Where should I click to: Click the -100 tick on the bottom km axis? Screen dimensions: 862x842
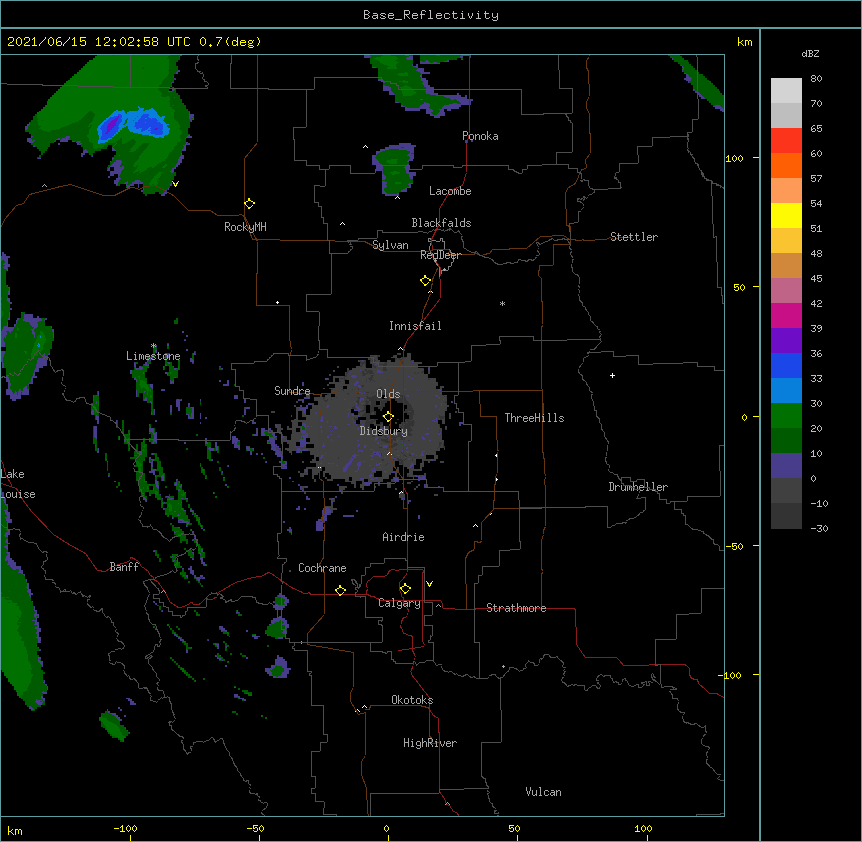coord(125,828)
